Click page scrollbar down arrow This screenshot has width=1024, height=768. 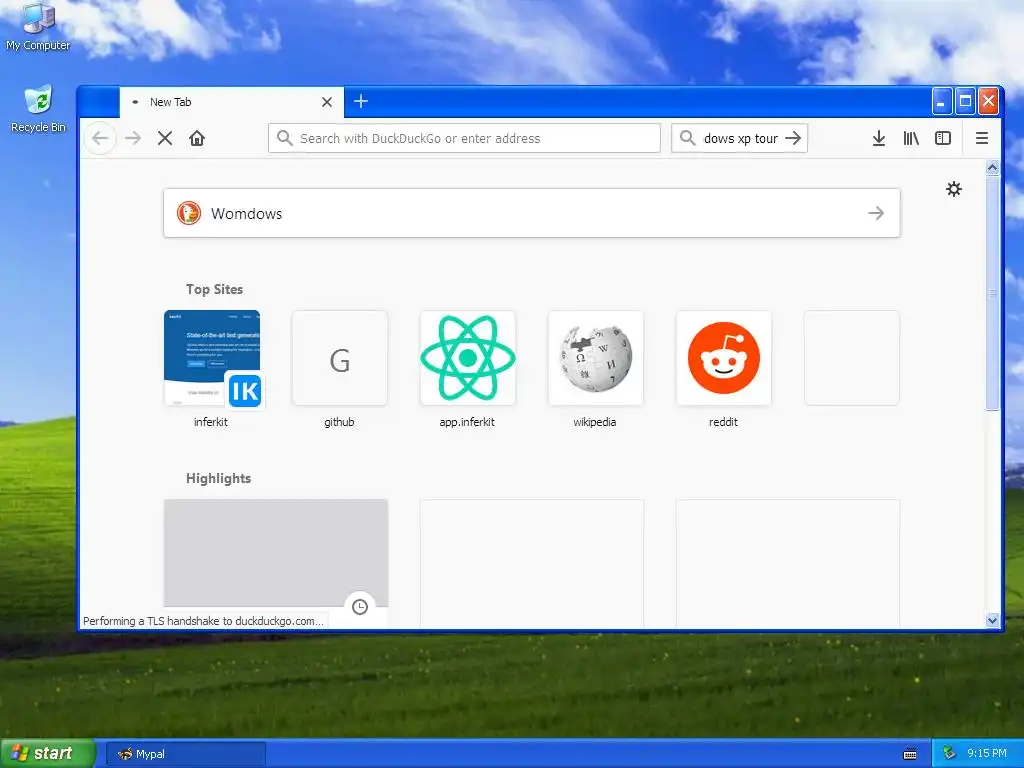click(993, 620)
